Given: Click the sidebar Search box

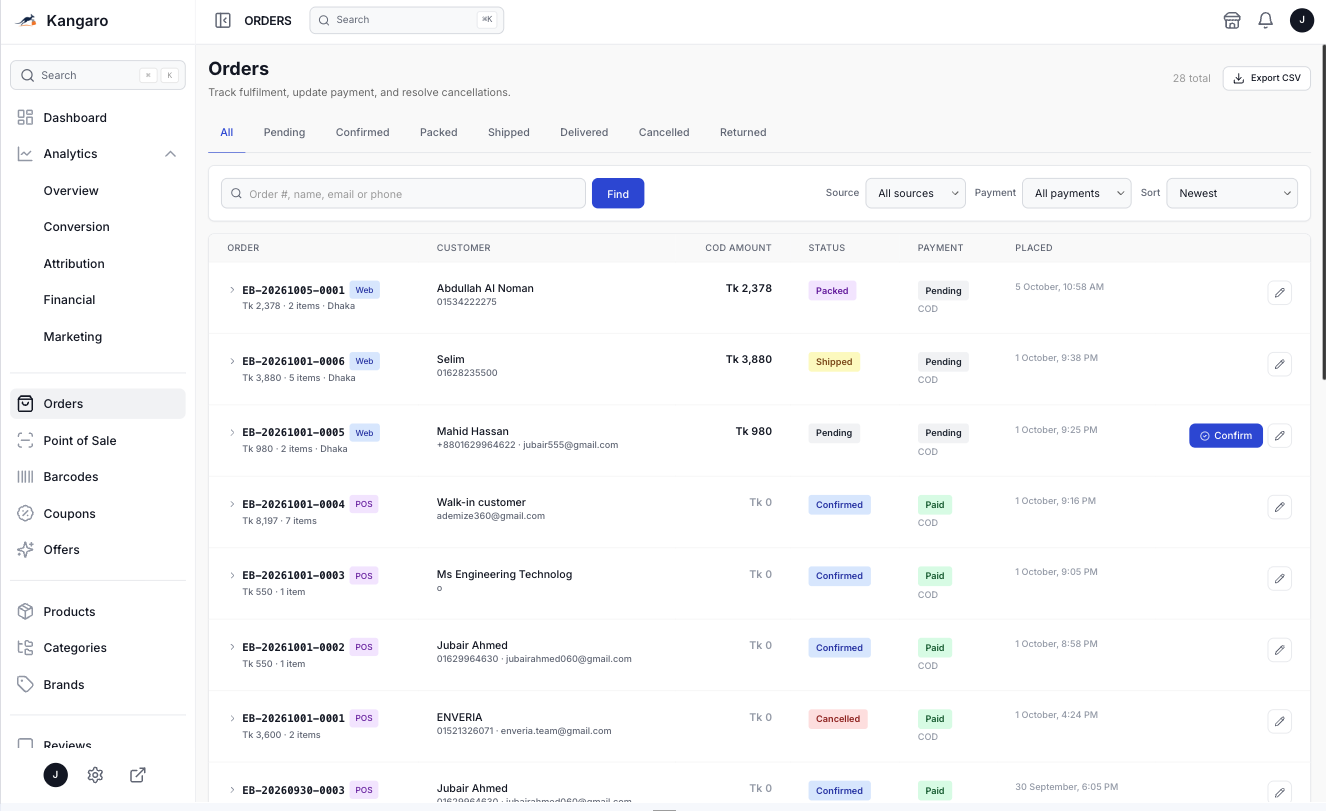Looking at the screenshot, I should click(x=98, y=75).
